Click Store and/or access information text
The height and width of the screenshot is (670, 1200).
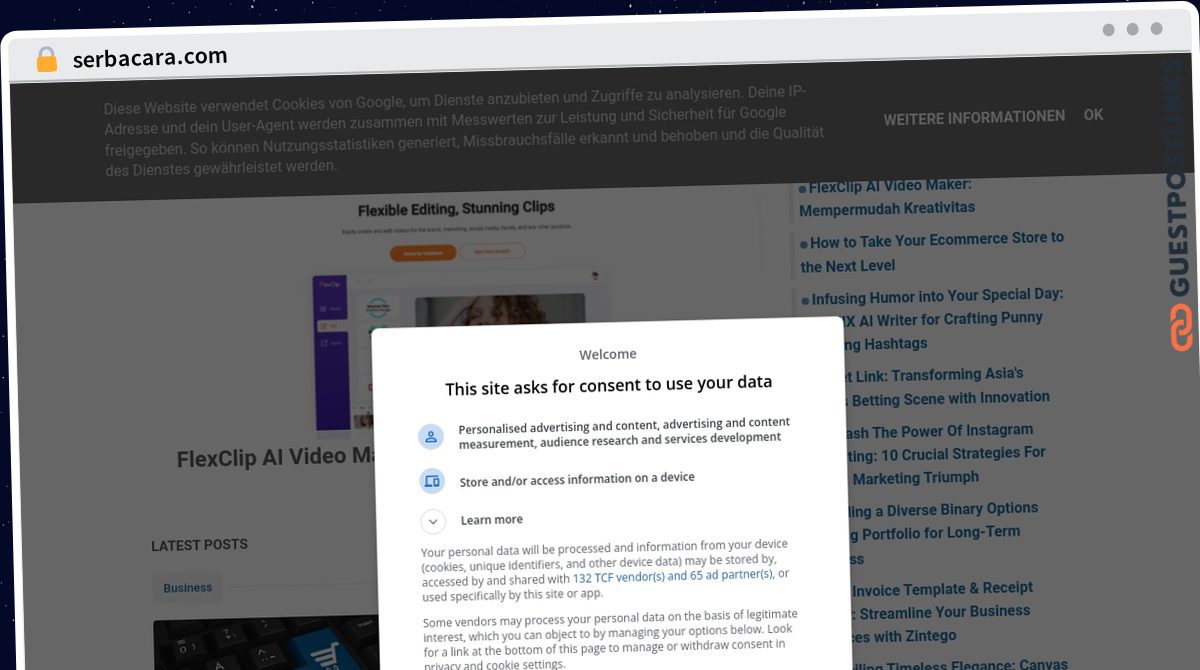tap(577, 480)
